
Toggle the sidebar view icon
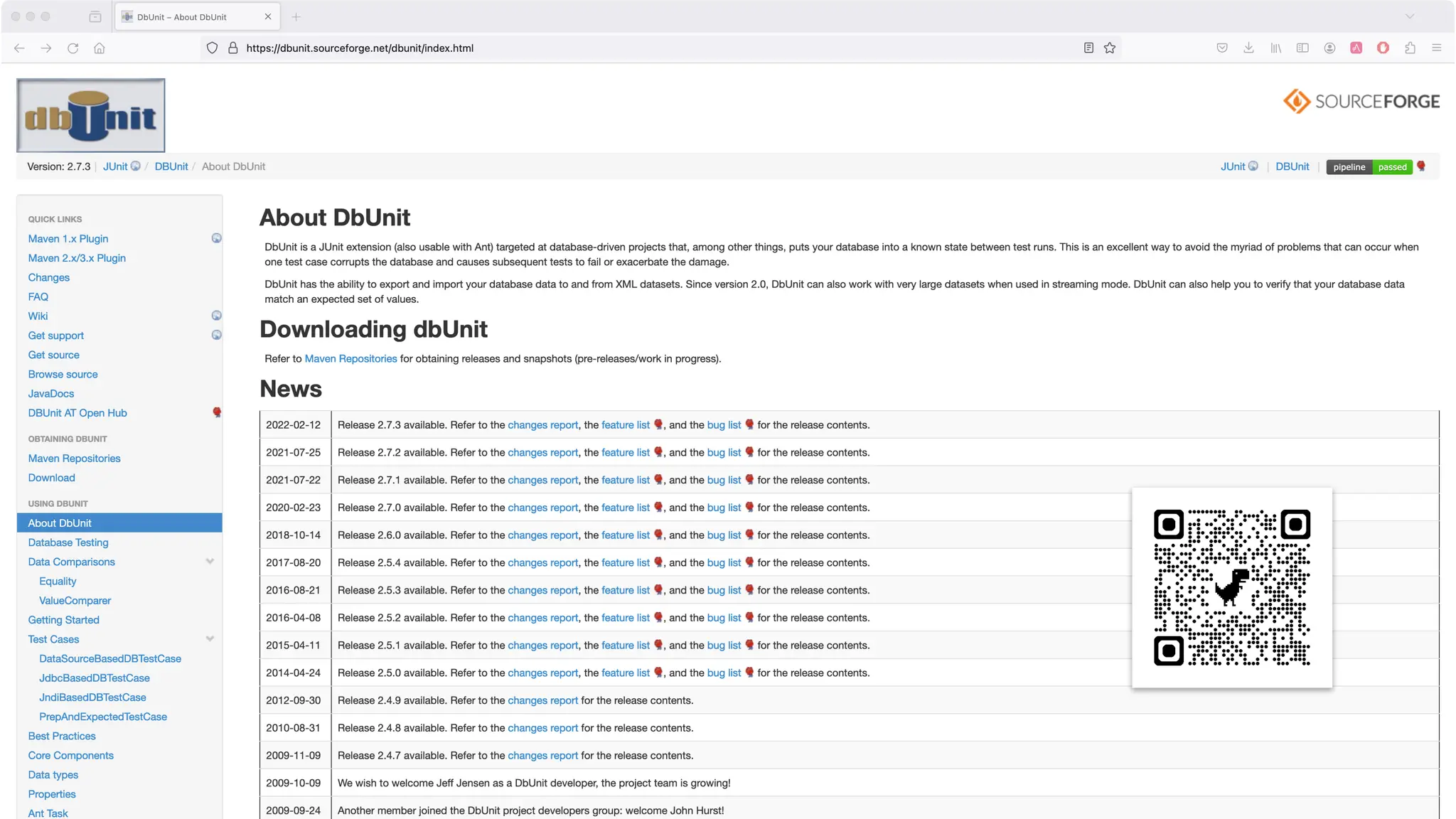coord(1302,48)
